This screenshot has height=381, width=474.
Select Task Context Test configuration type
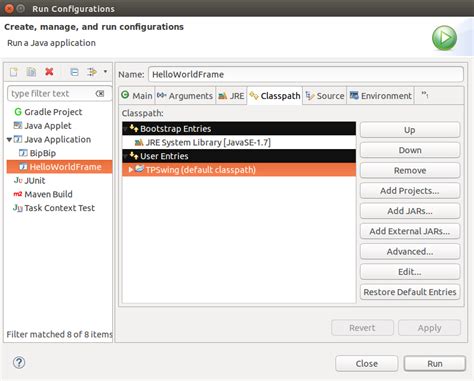point(59,208)
